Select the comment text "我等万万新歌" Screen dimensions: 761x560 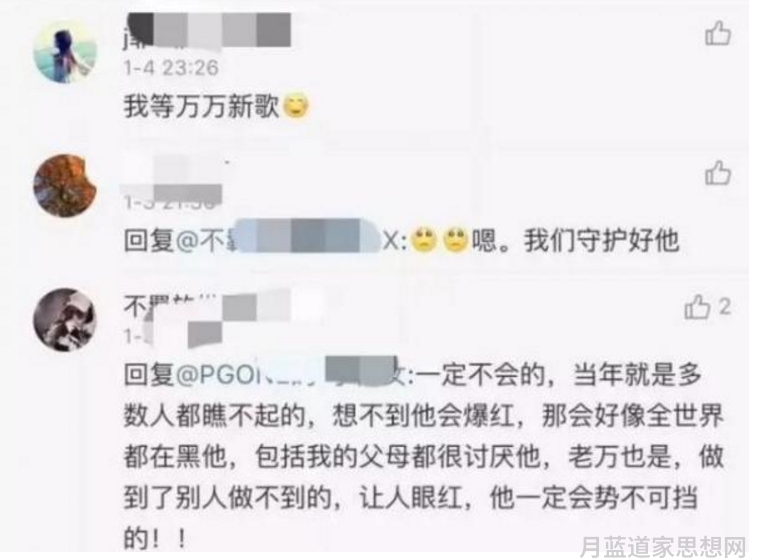(201, 106)
